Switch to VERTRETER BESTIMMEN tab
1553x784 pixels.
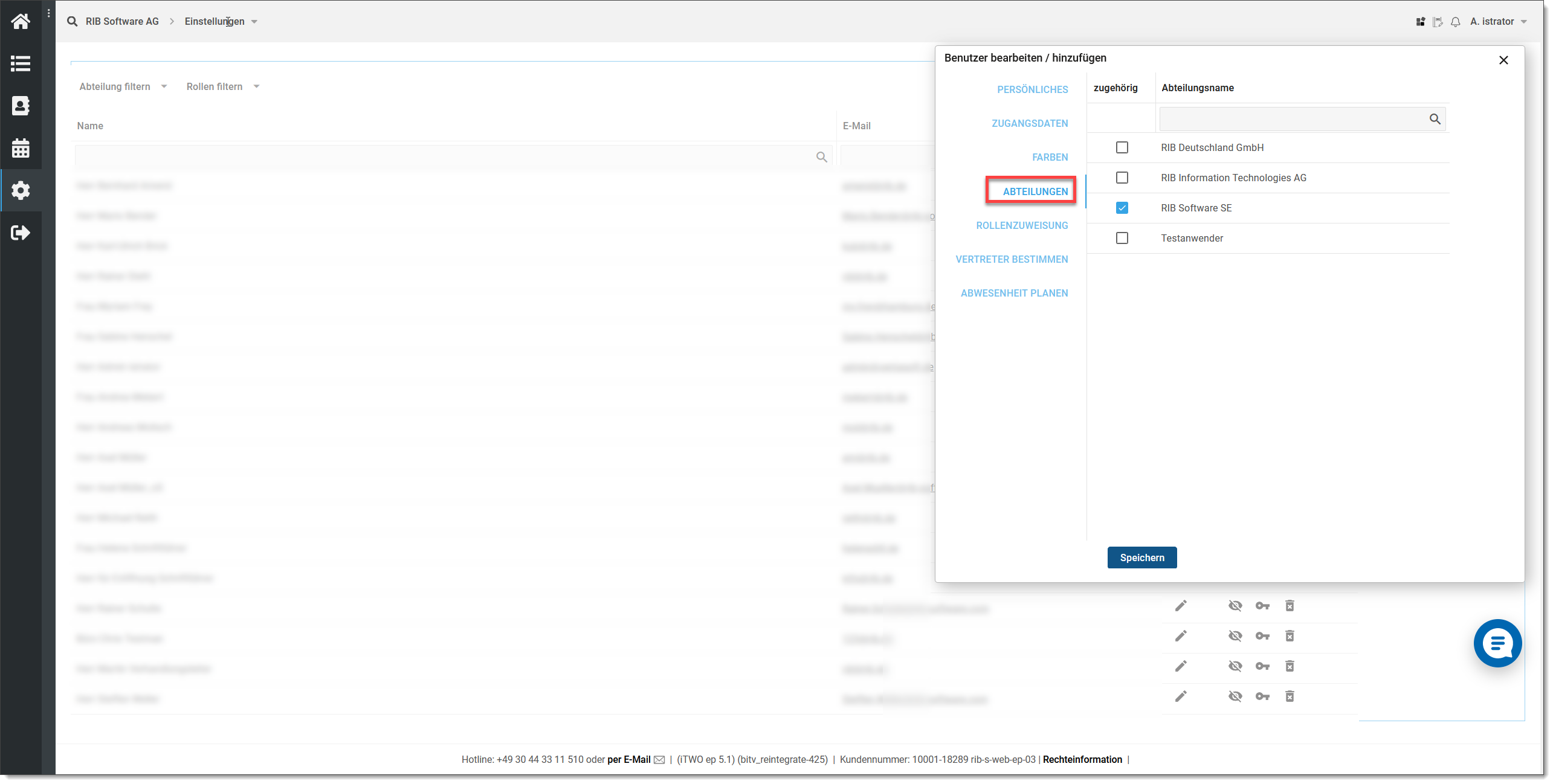(x=1012, y=259)
